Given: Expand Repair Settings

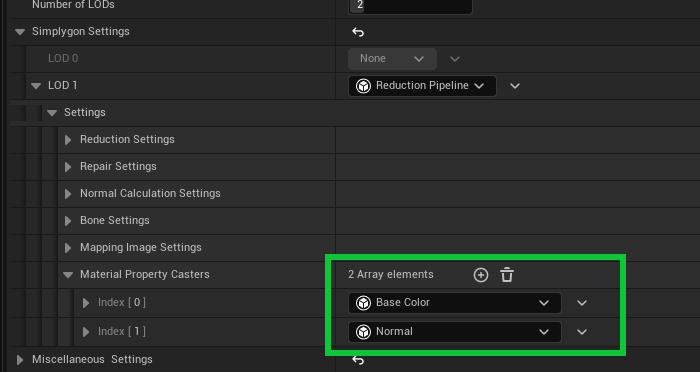Looking at the screenshot, I should 68,167.
